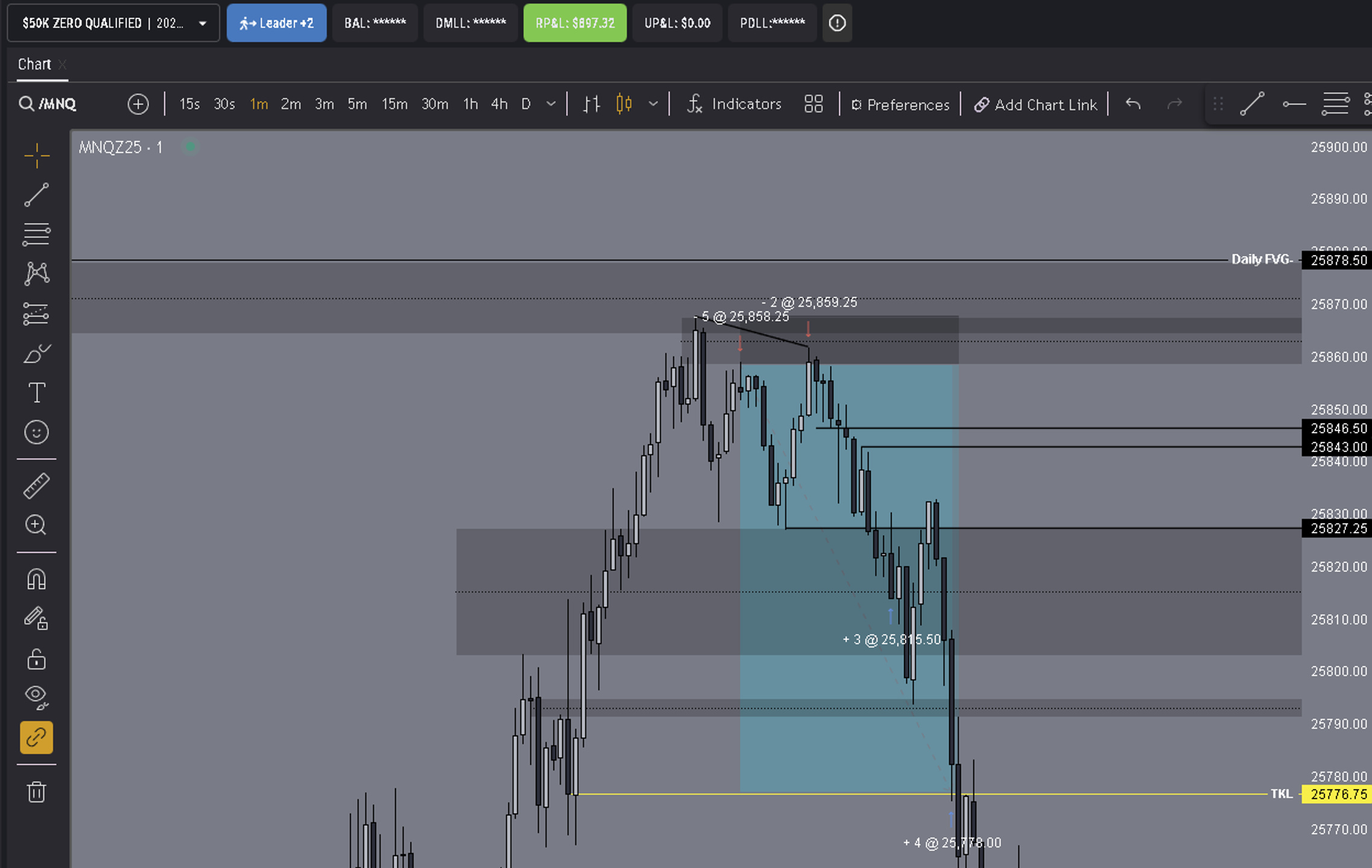Click the 25846.50 price level label
Image resolution: width=1372 pixels, height=868 pixels.
click(1336, 428)
